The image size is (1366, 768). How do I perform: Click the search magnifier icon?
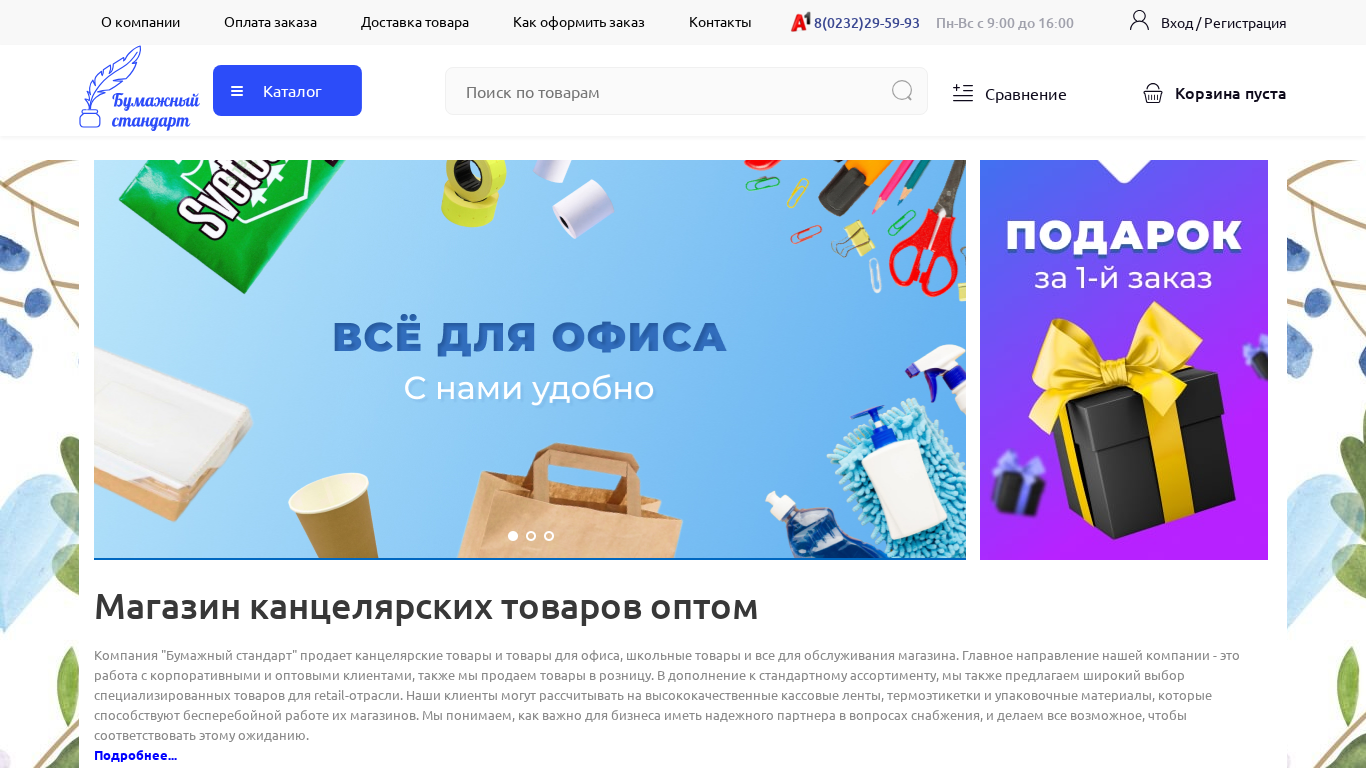pos(902,91)
